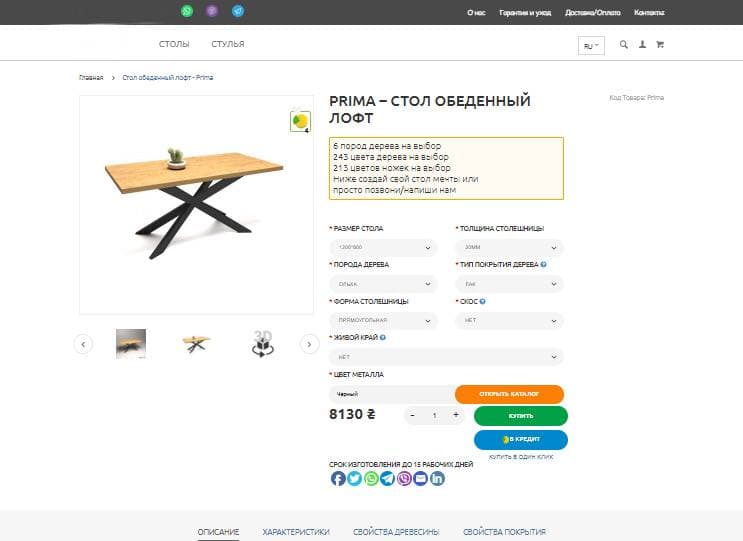
Task: Open the RU language selector
Action: [591, 46]
